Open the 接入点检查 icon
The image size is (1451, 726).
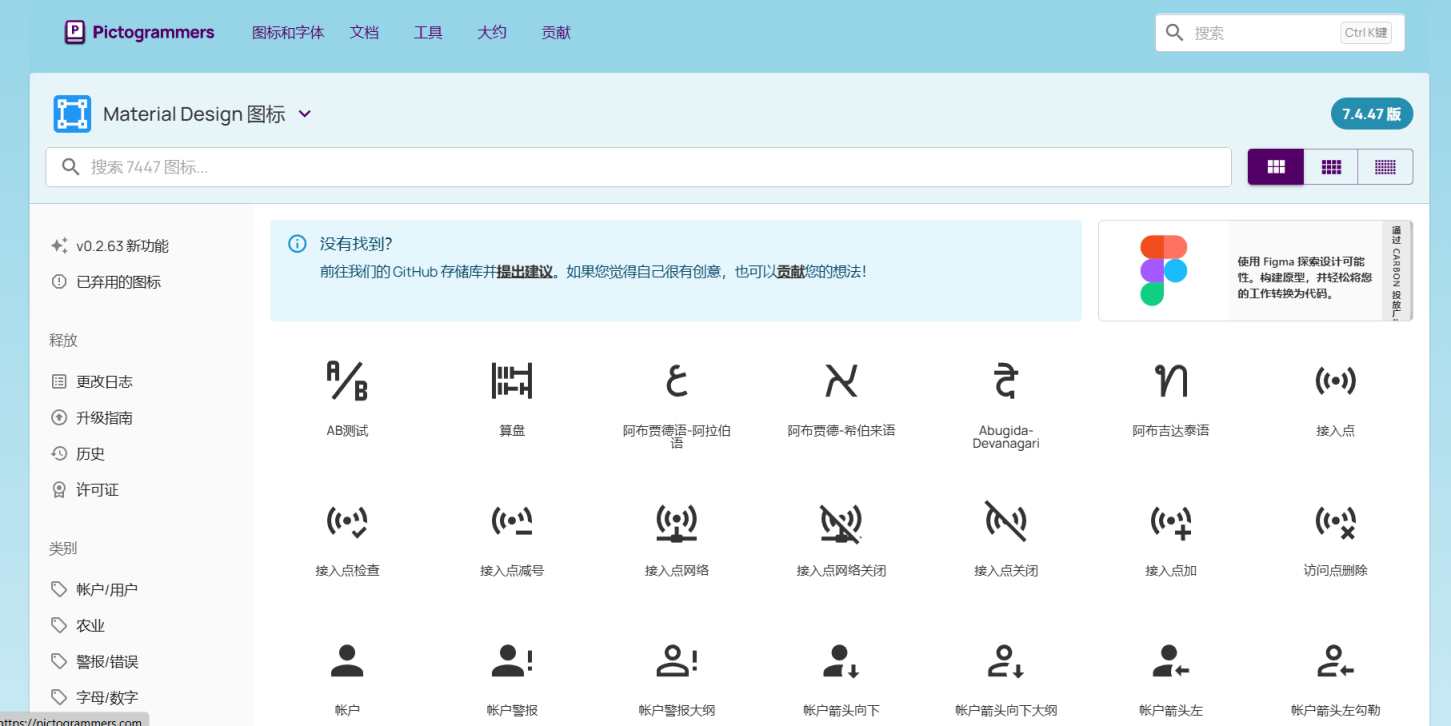tap(347, 521)
